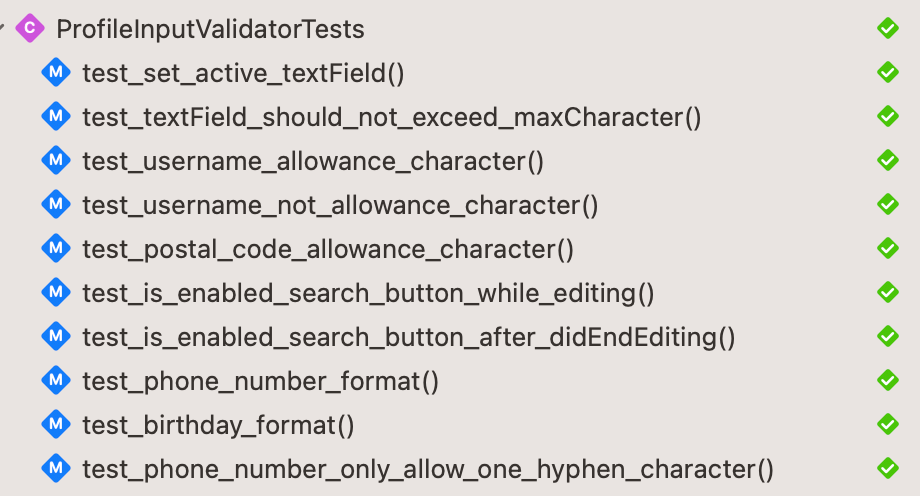Select test_is_enabled_search_button_after_didEndEditing() test
The width and height of the screenshot is (920, 496).
point(408,338)
